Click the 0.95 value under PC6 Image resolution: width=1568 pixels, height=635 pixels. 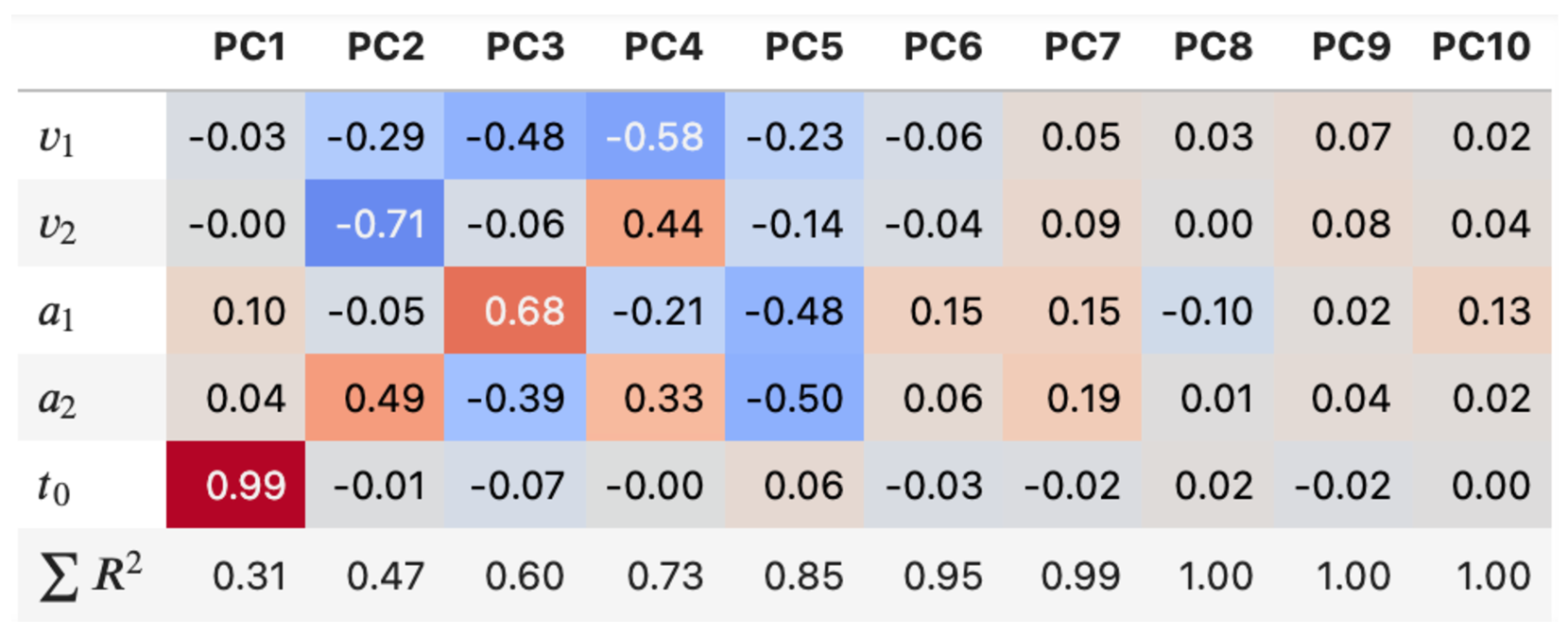click(x=942, y=576)
